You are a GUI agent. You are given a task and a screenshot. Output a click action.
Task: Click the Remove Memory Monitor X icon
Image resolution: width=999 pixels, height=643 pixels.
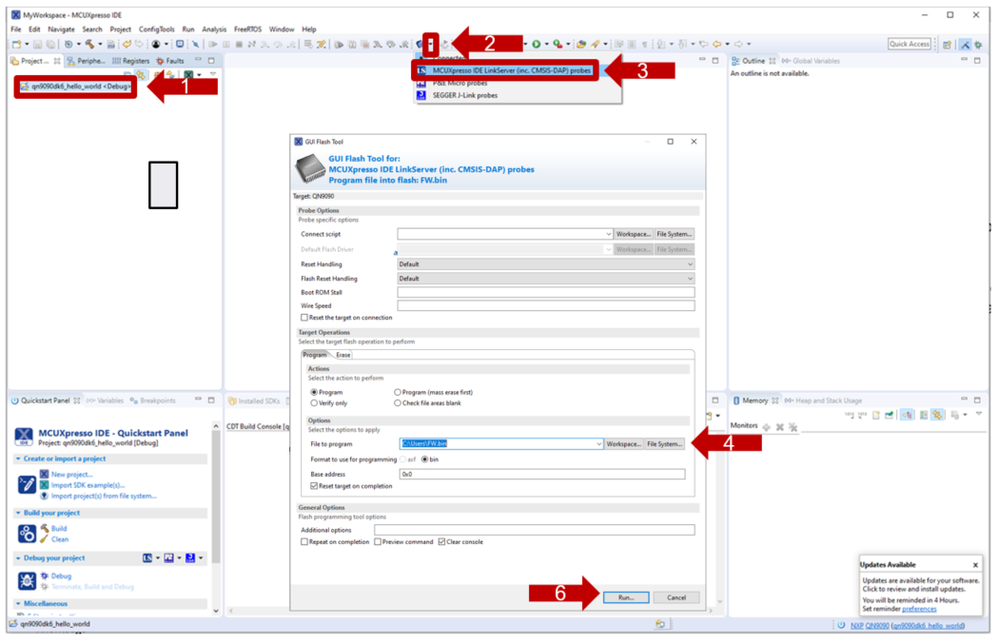[780, 427]
